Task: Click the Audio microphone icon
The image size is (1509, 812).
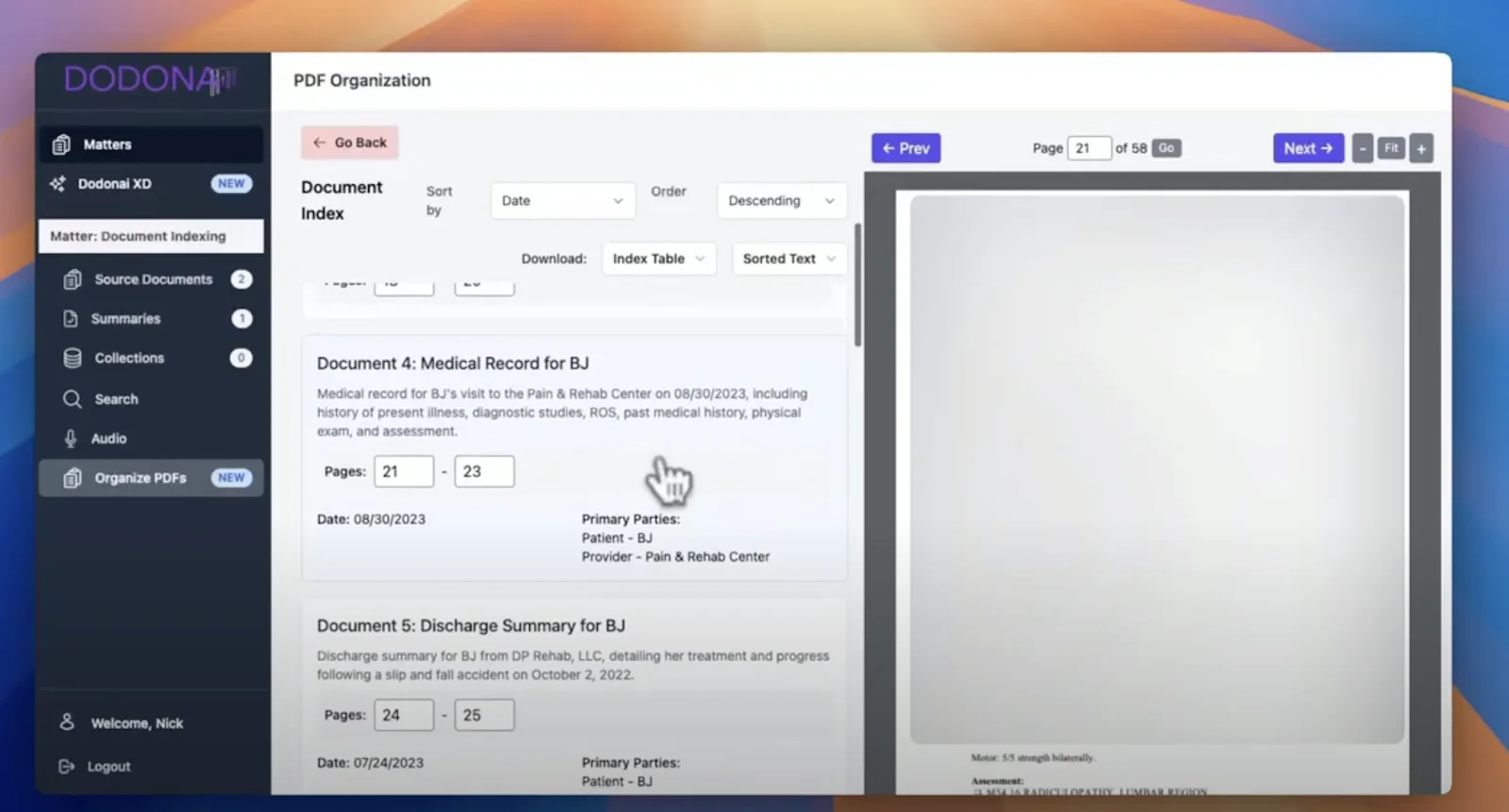Action: coord(71,439)
